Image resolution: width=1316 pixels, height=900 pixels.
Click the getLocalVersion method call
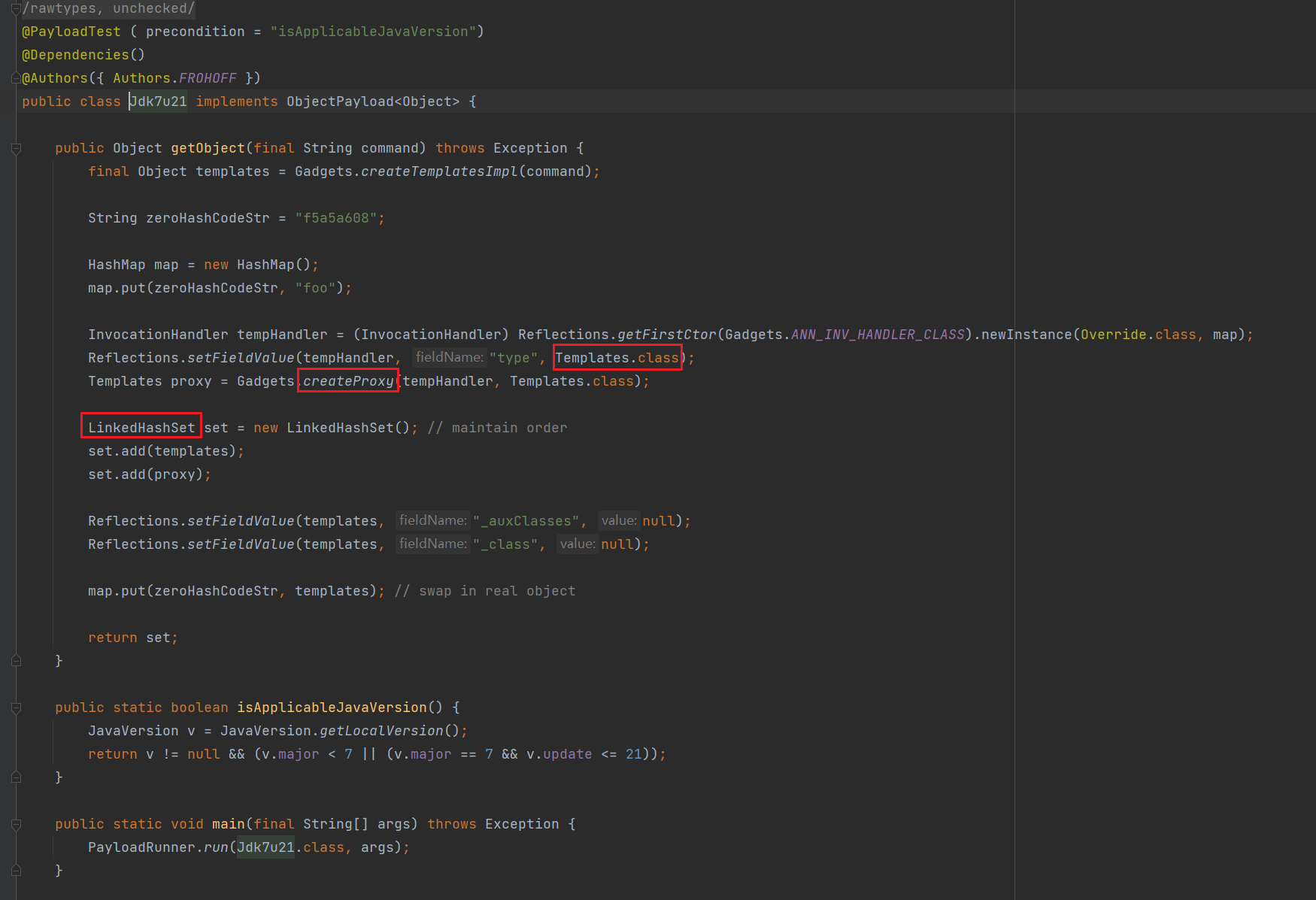tap(381, 731)
